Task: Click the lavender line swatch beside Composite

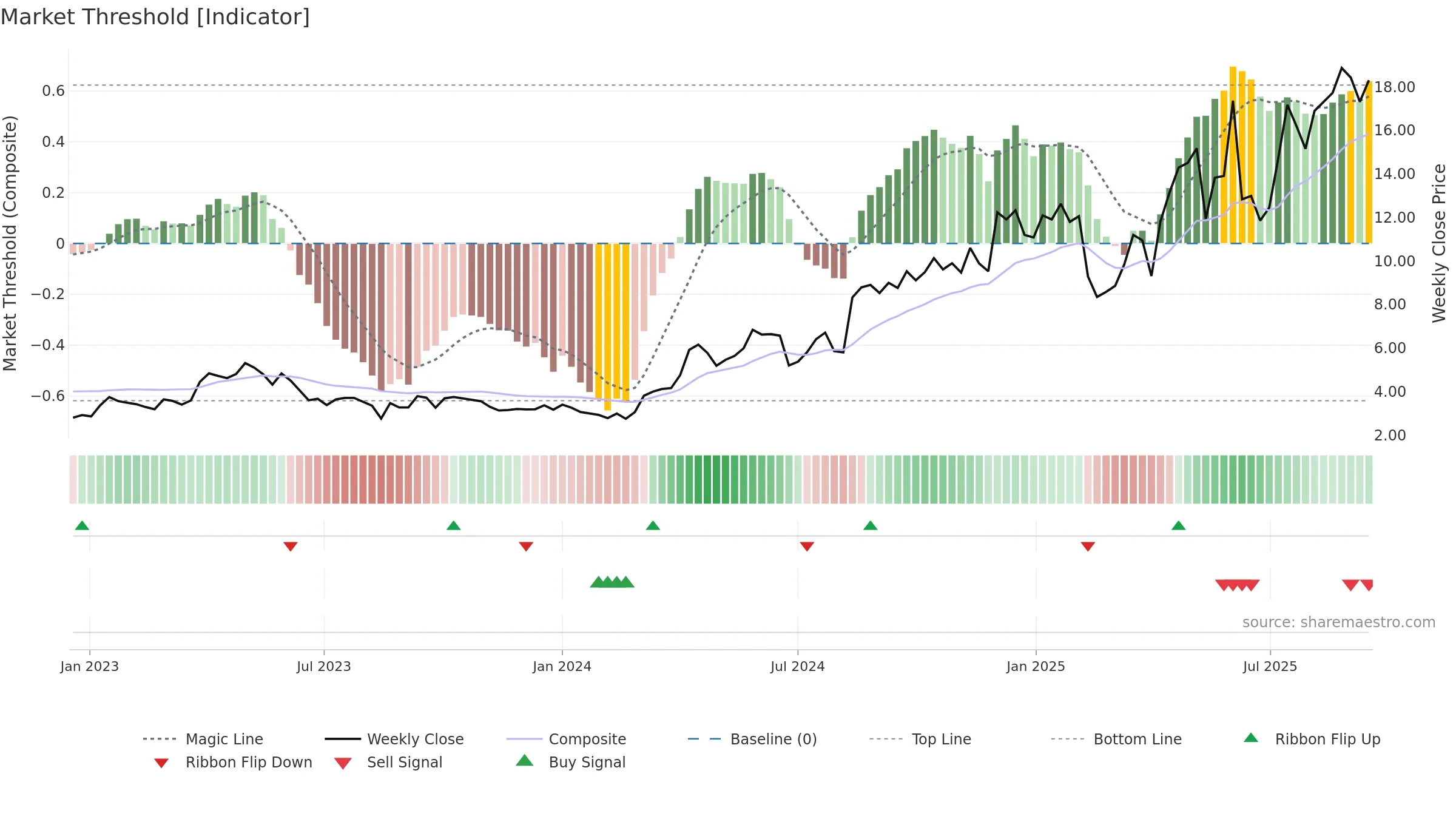Action: (524, 739)
